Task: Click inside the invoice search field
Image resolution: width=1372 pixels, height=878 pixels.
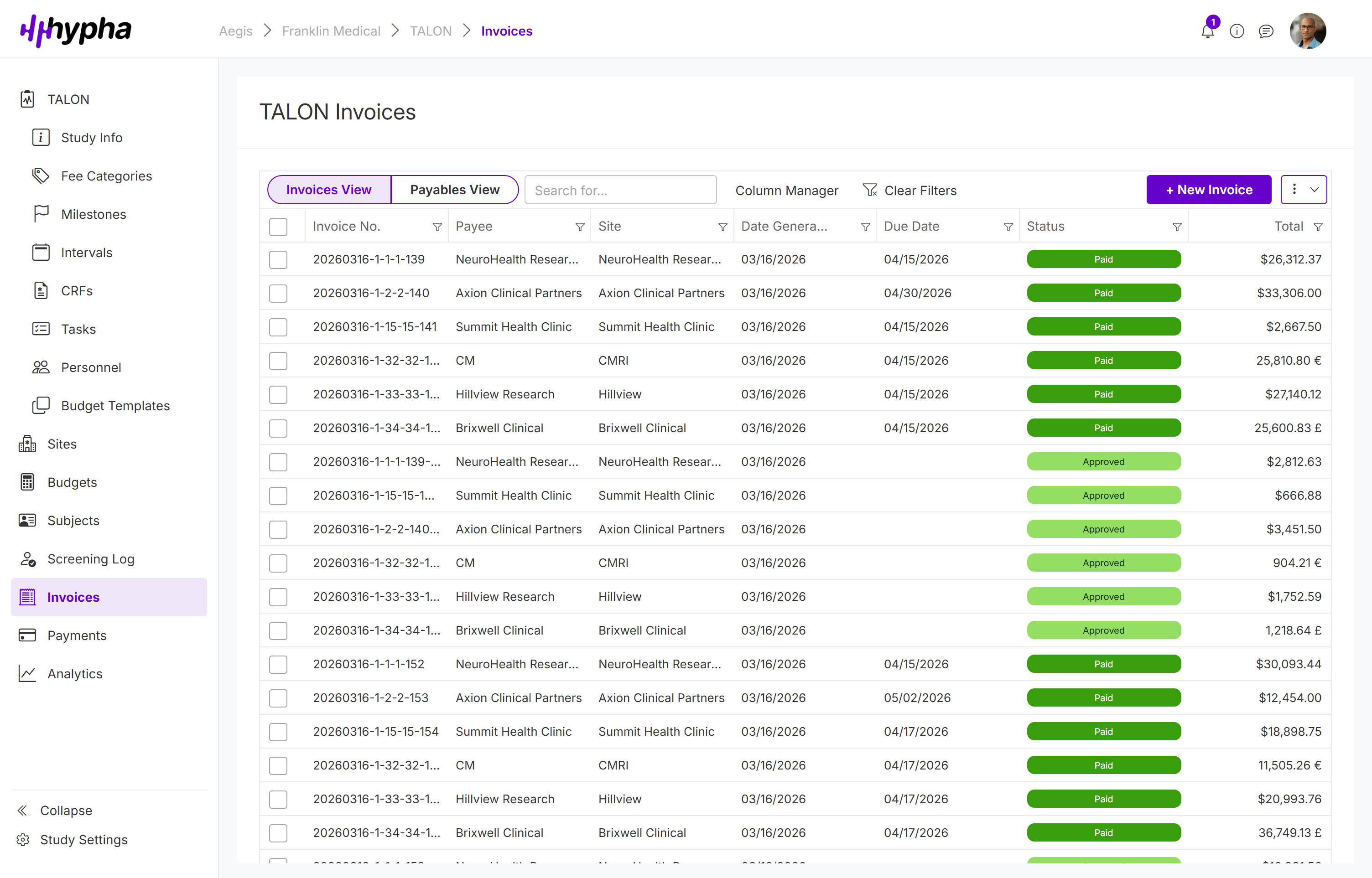Action: 621,190
